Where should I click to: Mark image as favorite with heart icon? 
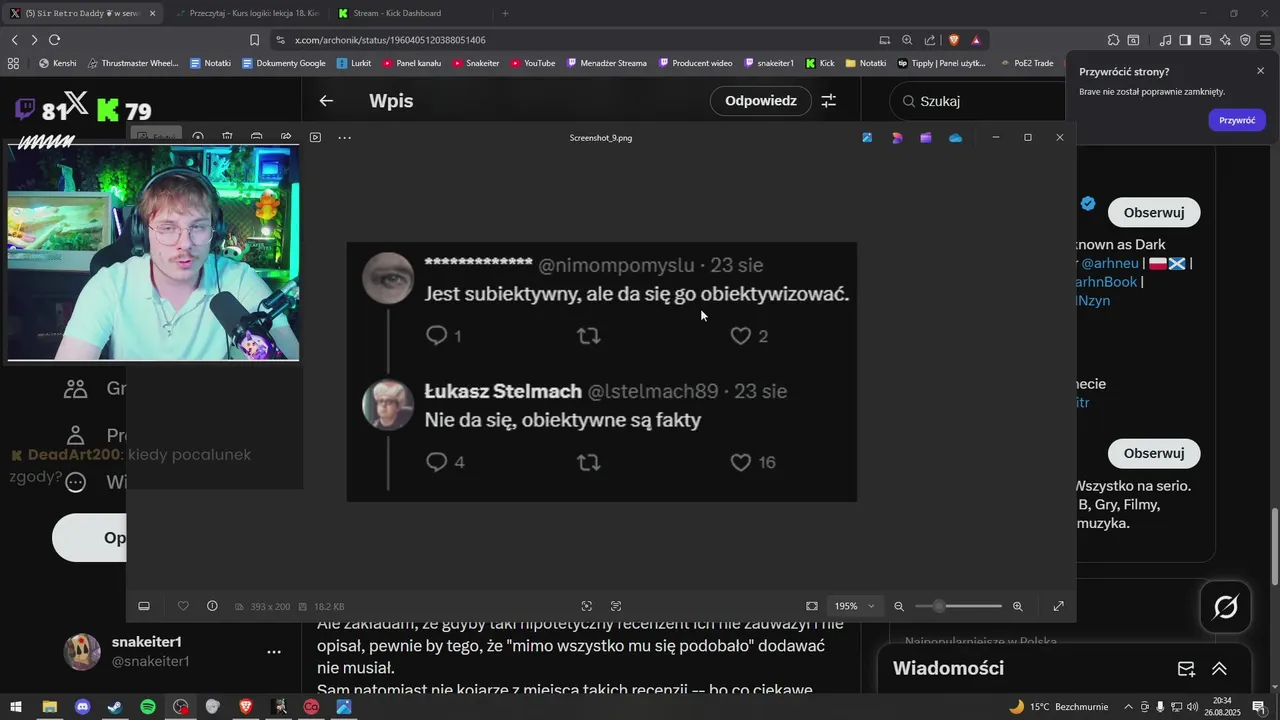point(183,606)
